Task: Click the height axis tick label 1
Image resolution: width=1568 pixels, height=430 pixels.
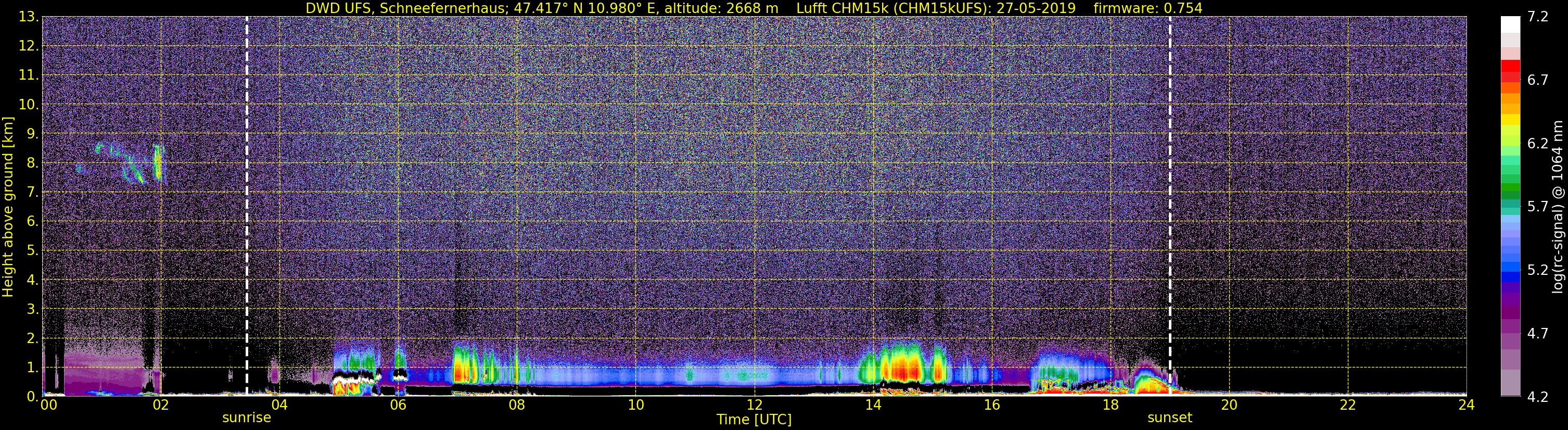Action: 32,367
